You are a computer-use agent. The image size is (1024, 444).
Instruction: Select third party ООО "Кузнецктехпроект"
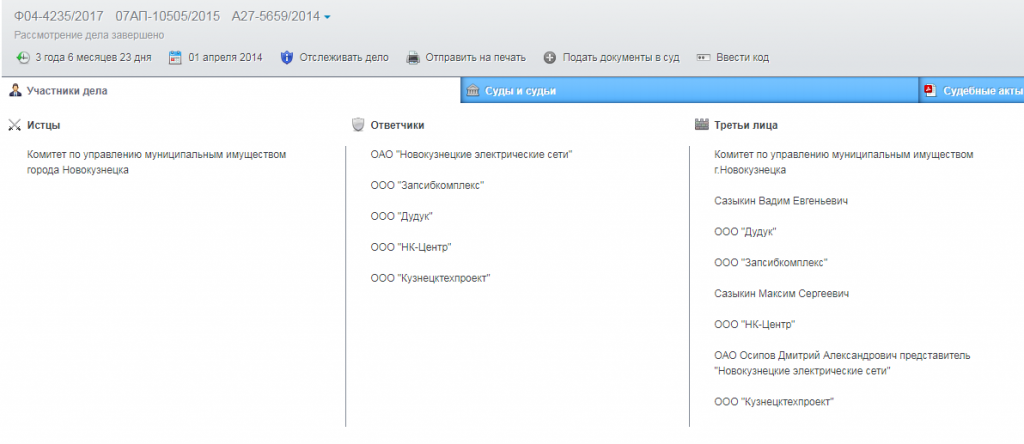pyautogui.click(x=775, y=402)
